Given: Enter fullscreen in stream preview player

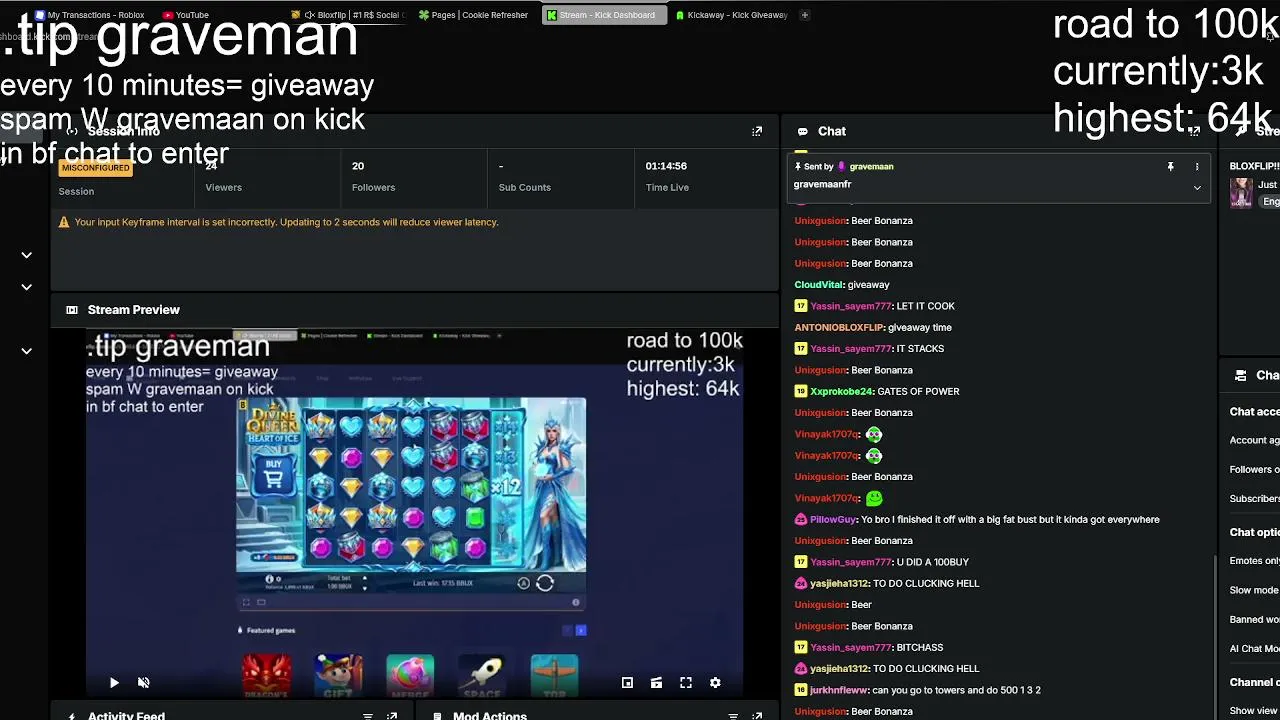Looking at the screenshot, I should [686, 683].
